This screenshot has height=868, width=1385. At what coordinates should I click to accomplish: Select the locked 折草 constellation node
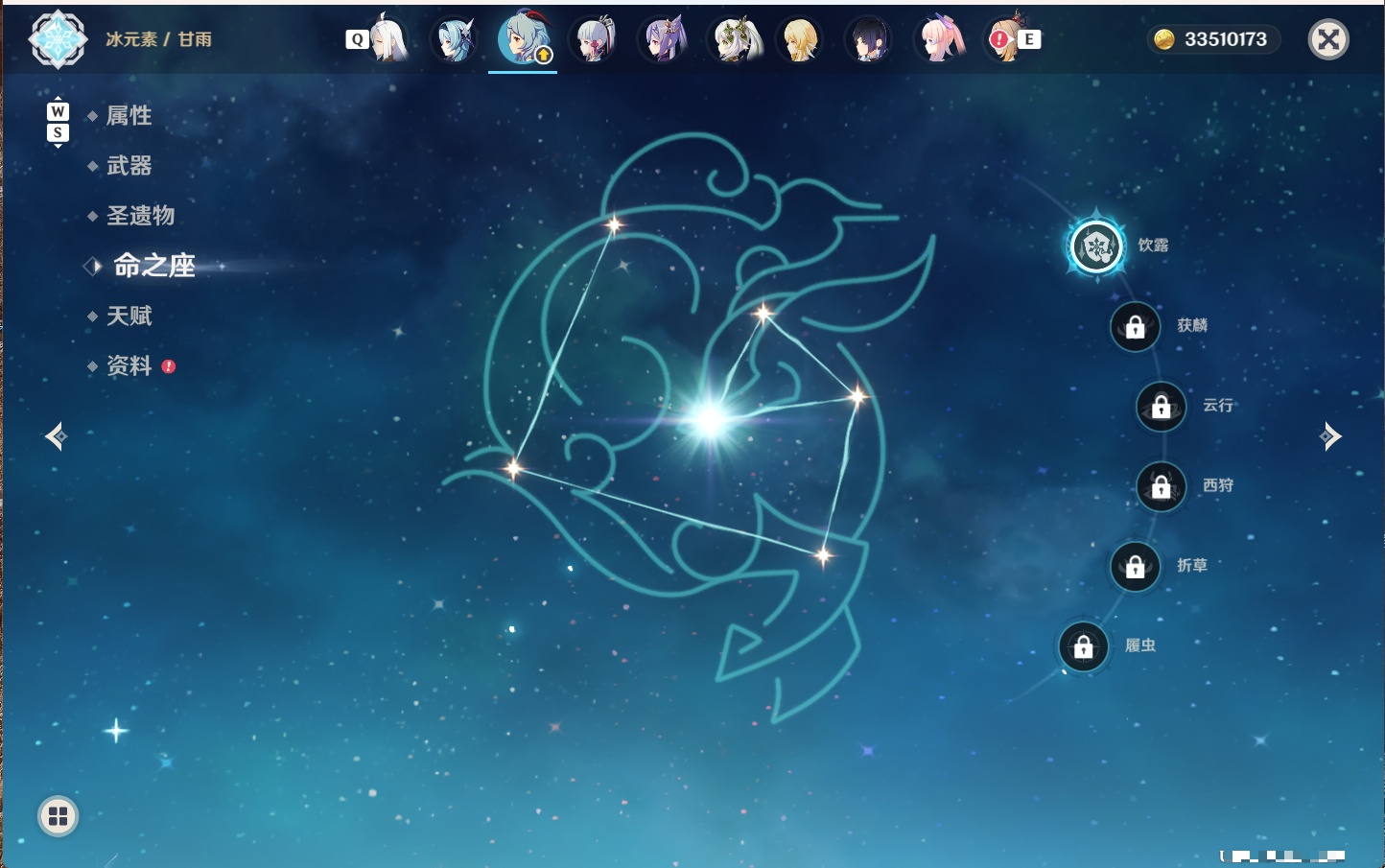1136,567
